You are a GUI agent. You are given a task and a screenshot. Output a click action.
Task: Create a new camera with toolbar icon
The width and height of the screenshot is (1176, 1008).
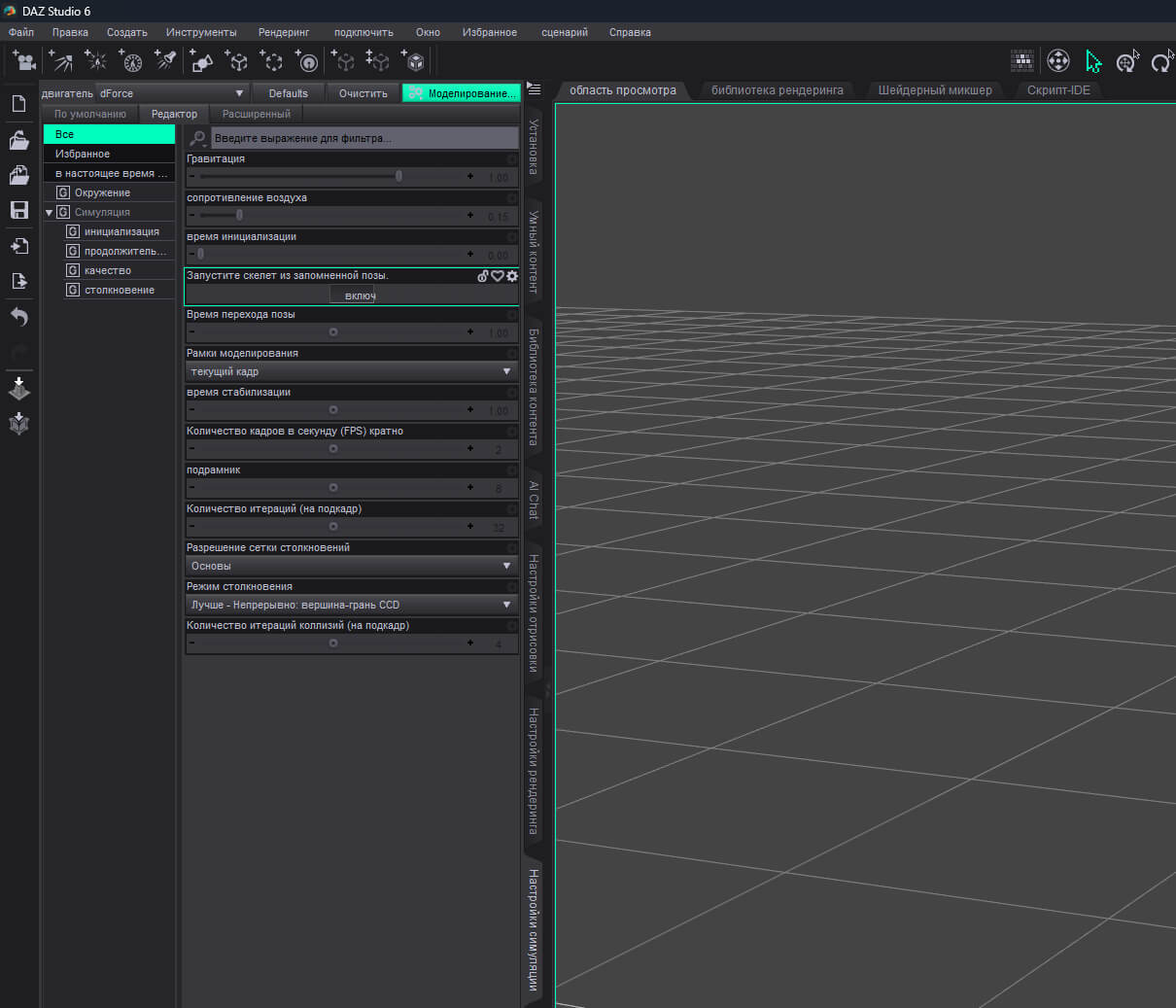click(x=24, y=61)
